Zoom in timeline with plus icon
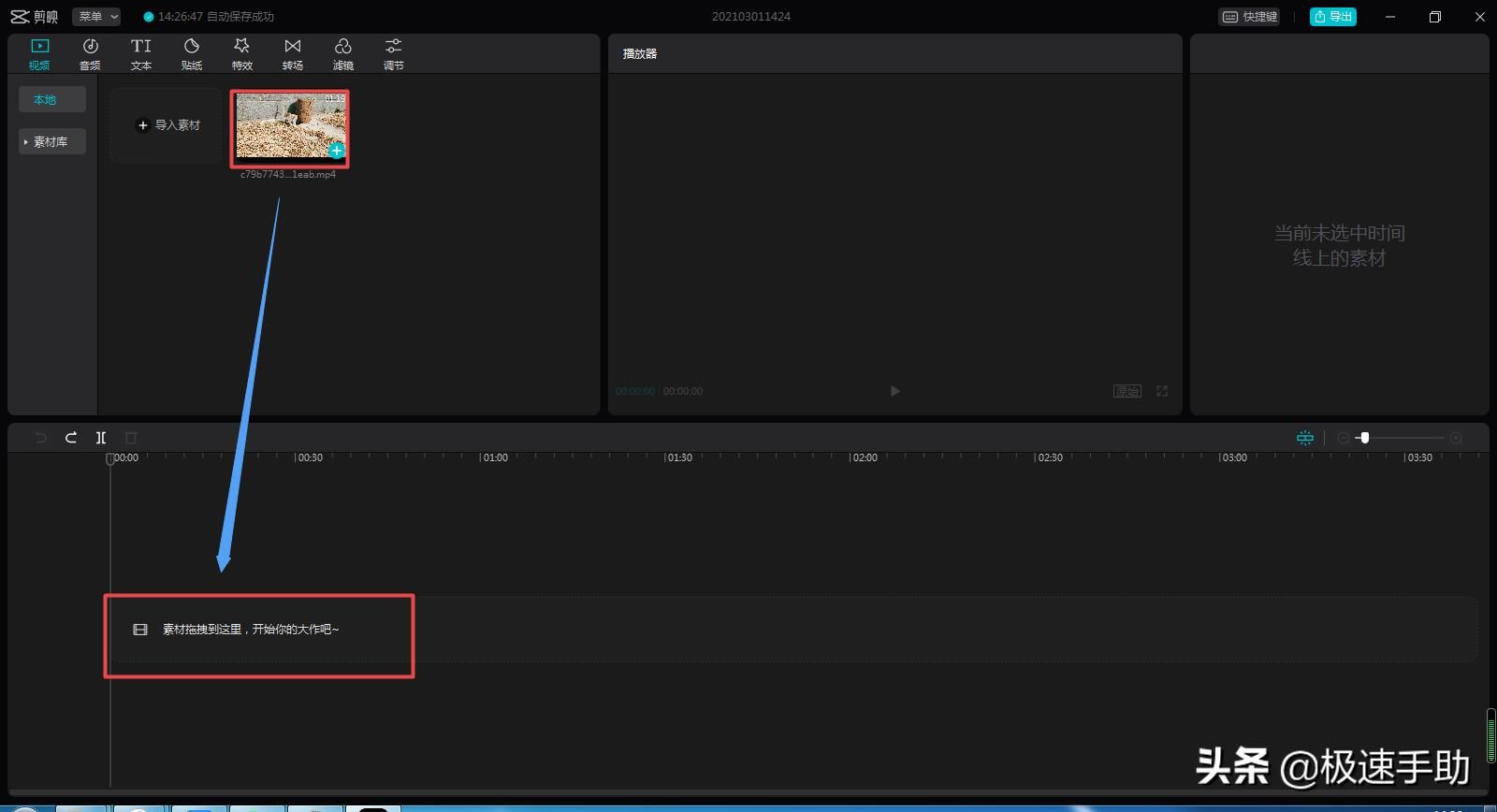 1456,438
